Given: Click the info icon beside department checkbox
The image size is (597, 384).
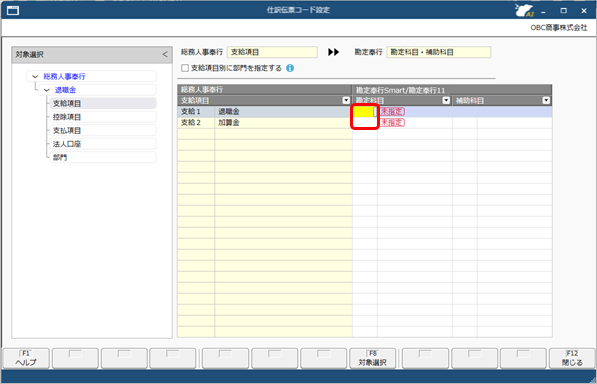Looking at the screenshot, I should [x=290, y=68].
